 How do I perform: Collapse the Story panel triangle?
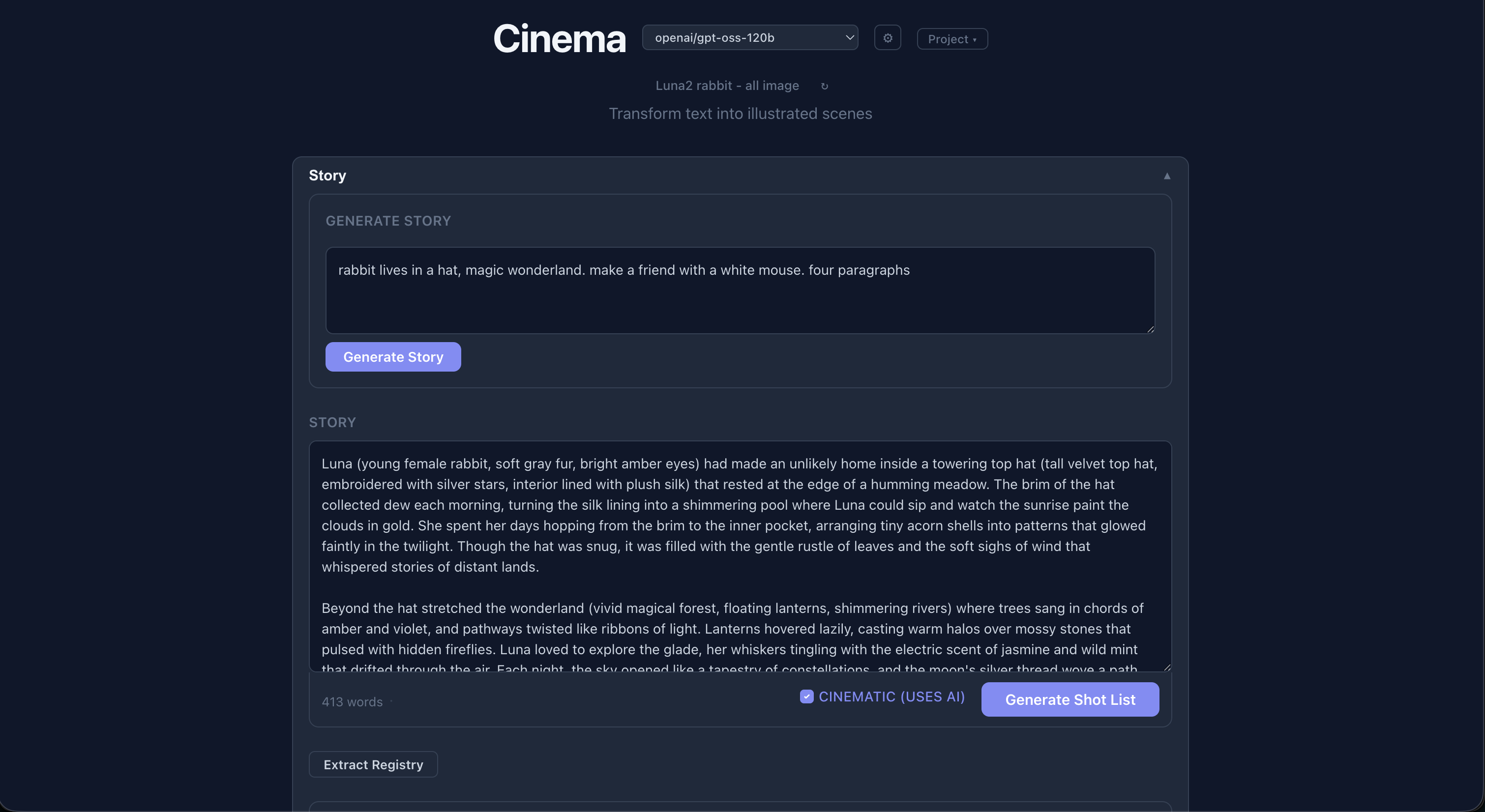[x=1167, y=176]
